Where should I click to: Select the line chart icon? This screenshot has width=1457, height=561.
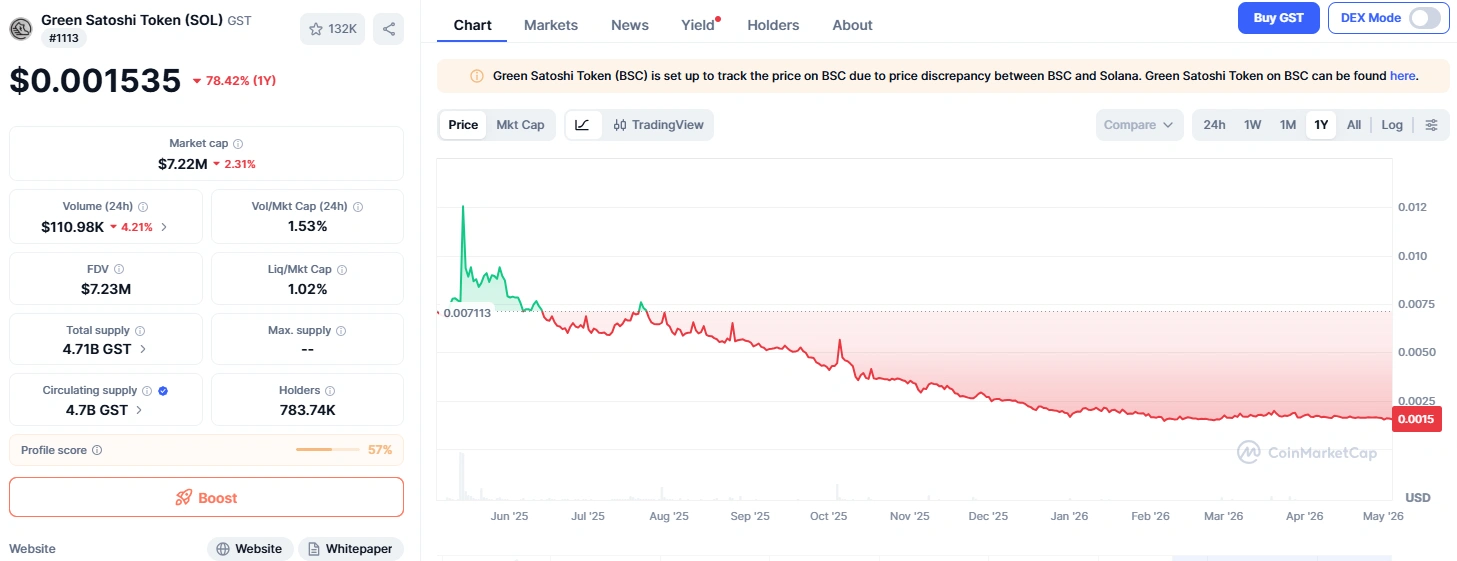[x=583, y=125]
